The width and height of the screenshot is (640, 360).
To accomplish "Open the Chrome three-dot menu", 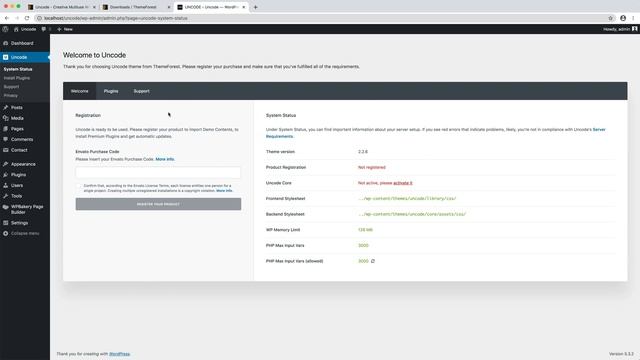I will point(633,18).
